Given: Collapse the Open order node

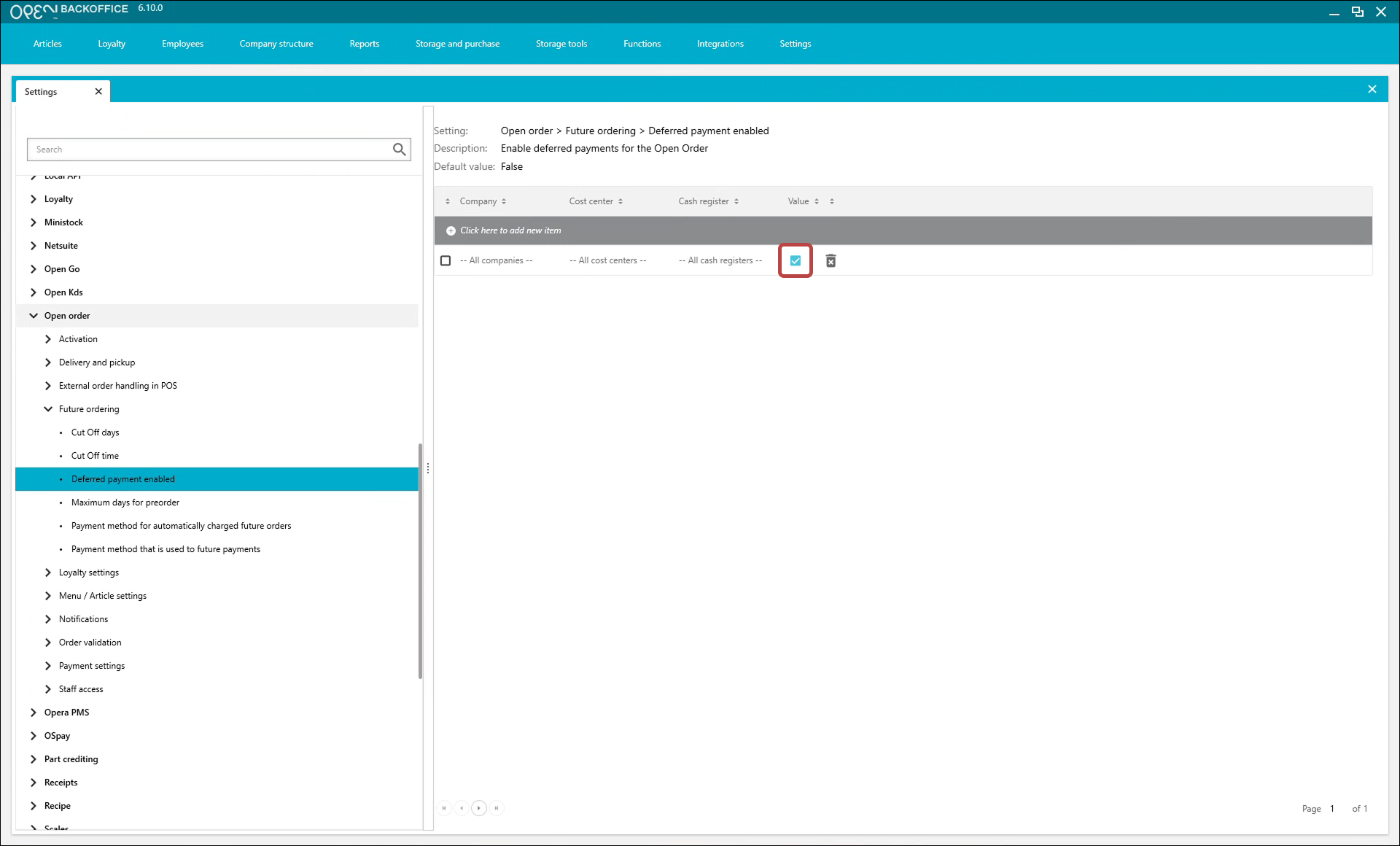Looking at the screenshot, I should tap(34, 316).
